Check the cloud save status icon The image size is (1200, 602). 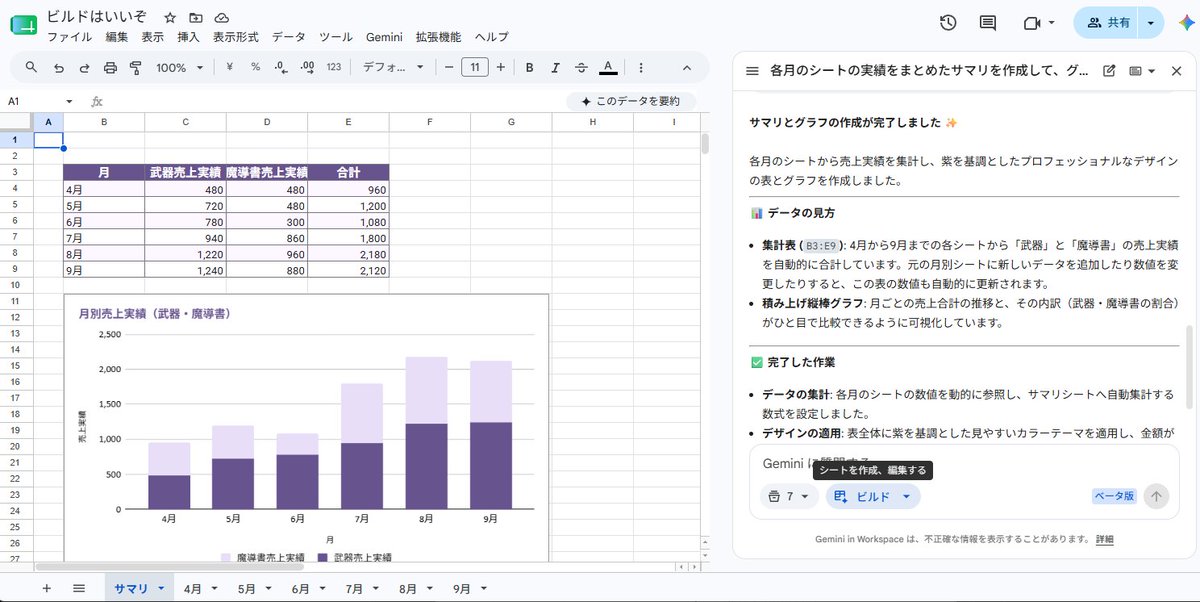click(222, 18)
